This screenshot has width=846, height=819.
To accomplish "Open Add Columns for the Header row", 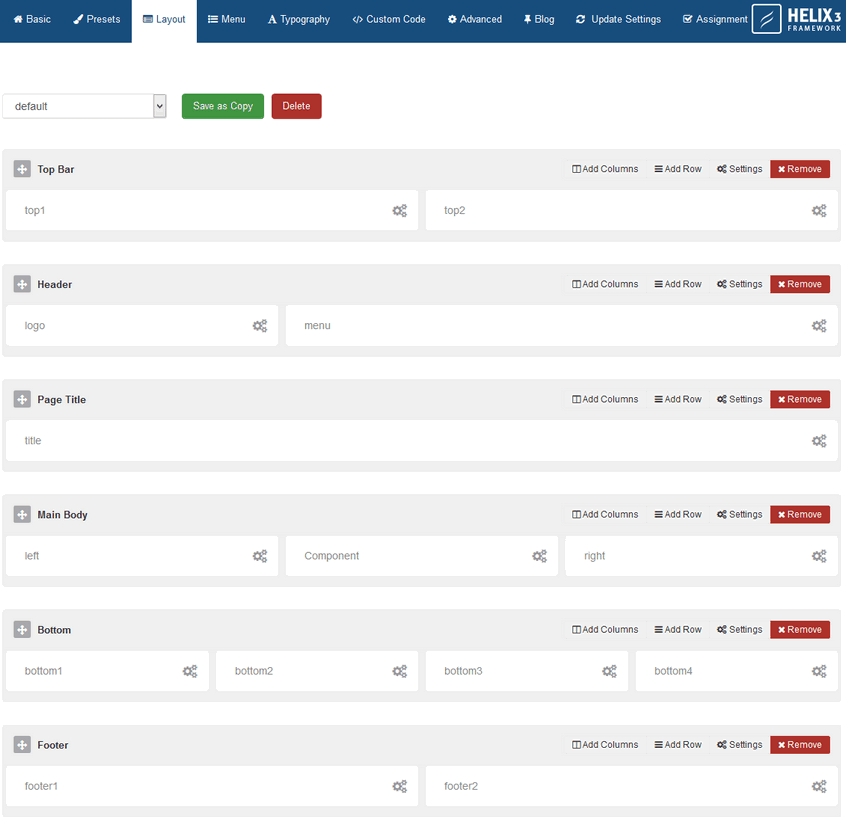I will (605, 285).
